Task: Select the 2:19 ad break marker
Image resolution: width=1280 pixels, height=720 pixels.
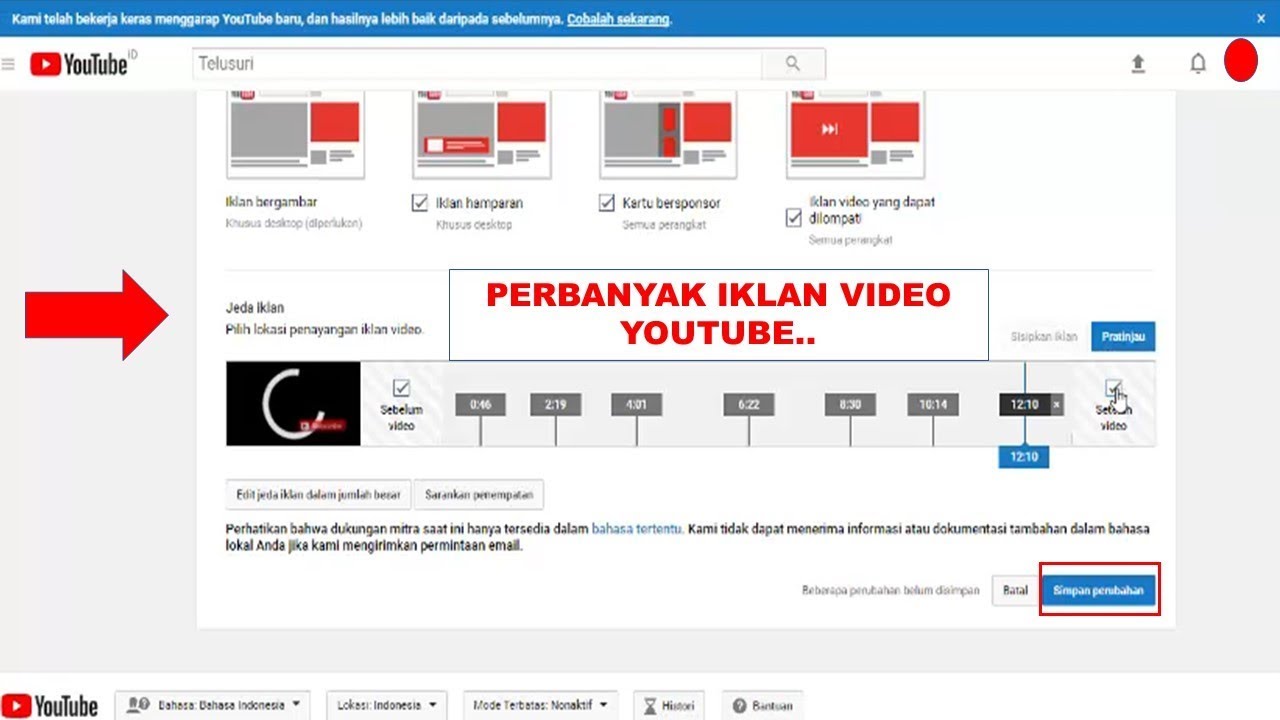Action: point(556,405)
